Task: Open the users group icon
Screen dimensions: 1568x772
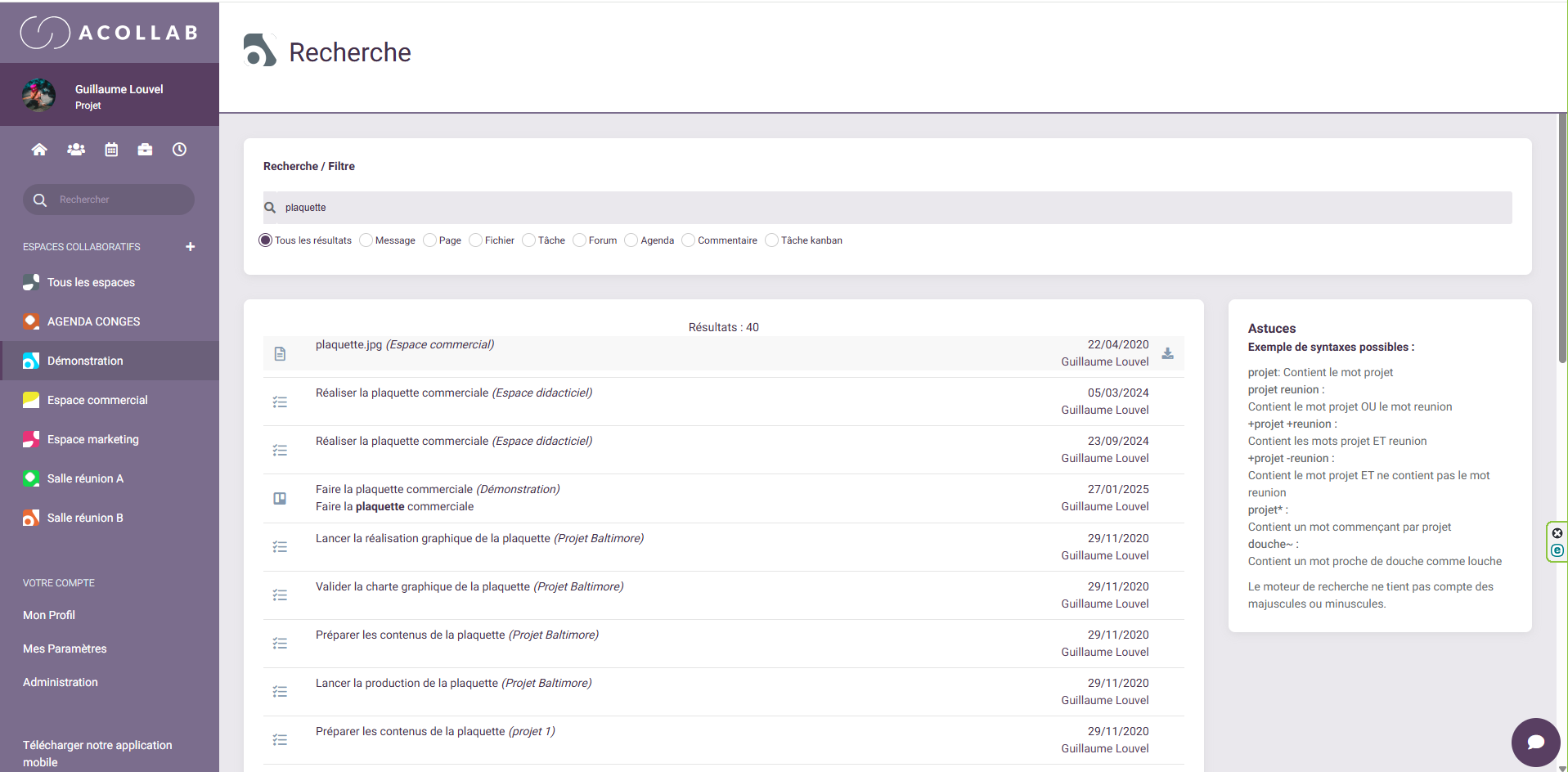Action: (x=76, y=150)
